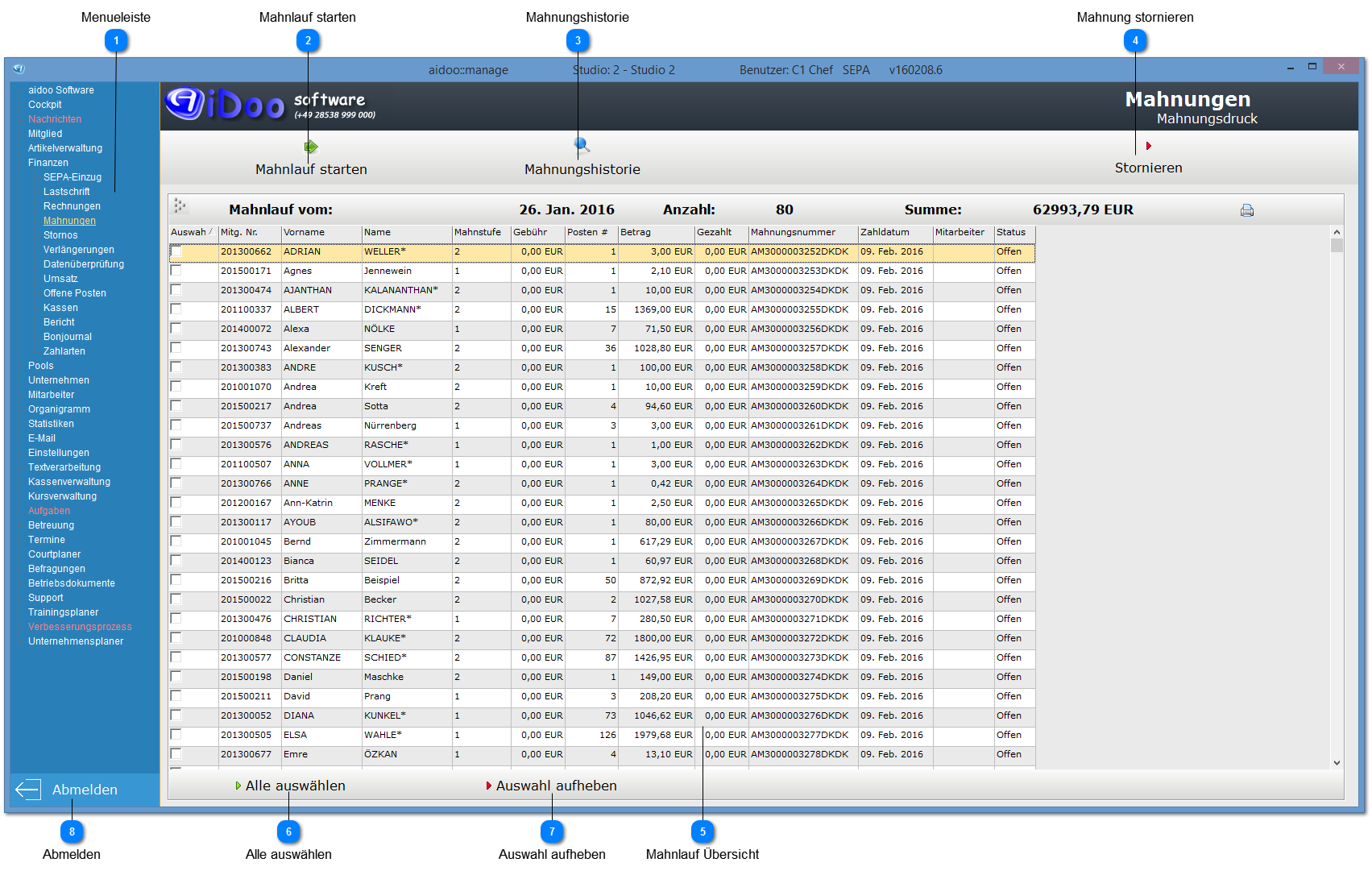Image resolution: width=1372 pixels, height=875 pixels.
Task: Open Bonjournal in the sidebar
Action: [68, 337]
